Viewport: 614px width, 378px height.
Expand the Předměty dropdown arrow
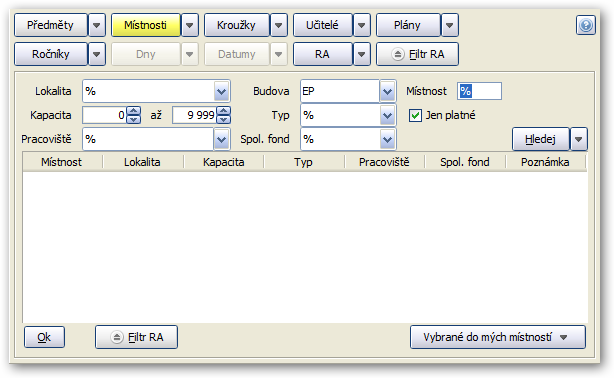tap(97, 25)
